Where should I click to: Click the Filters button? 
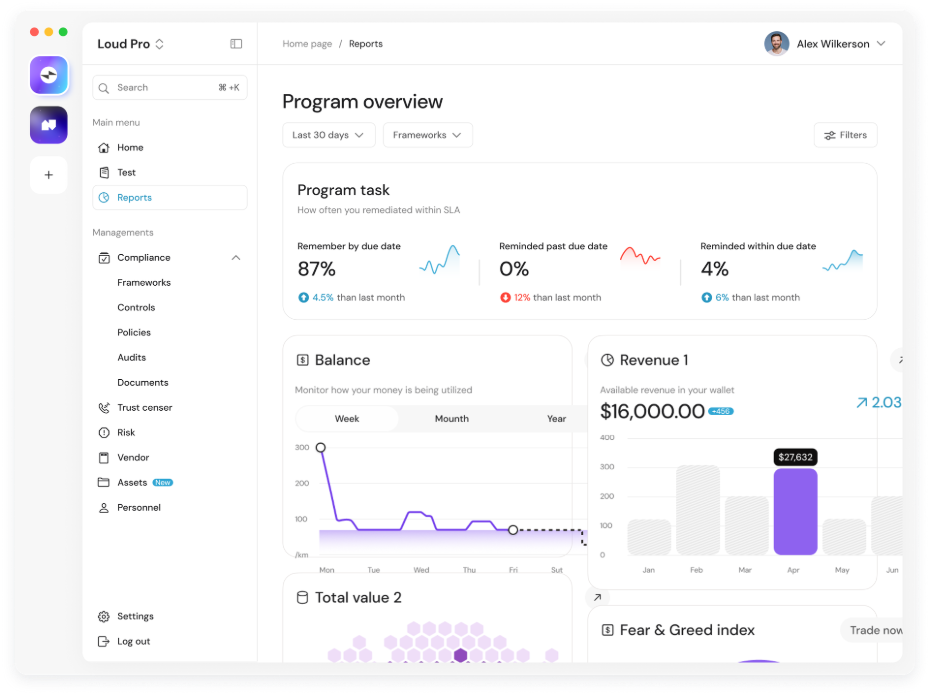(x=845, y=135)
